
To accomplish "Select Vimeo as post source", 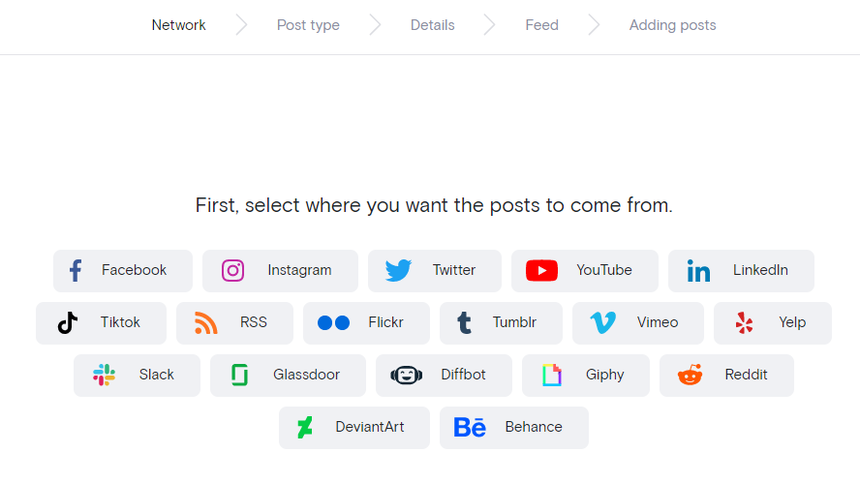I will tap(638, 323).
